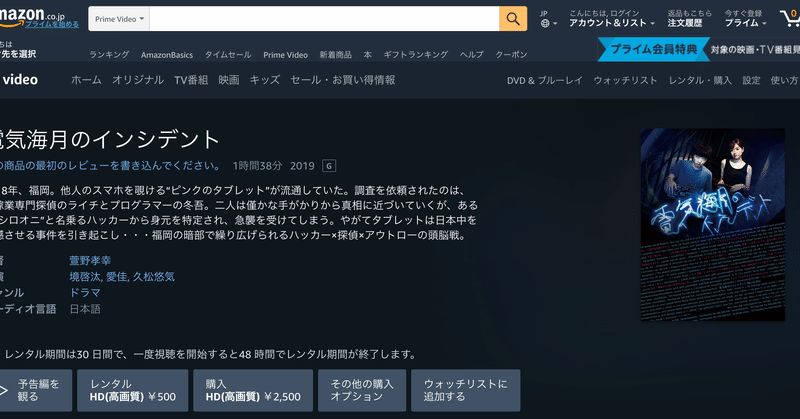This screenshot has width=800, height=419.
Task: Click the Amazon.co.jp logo
Action: point(32,14)
